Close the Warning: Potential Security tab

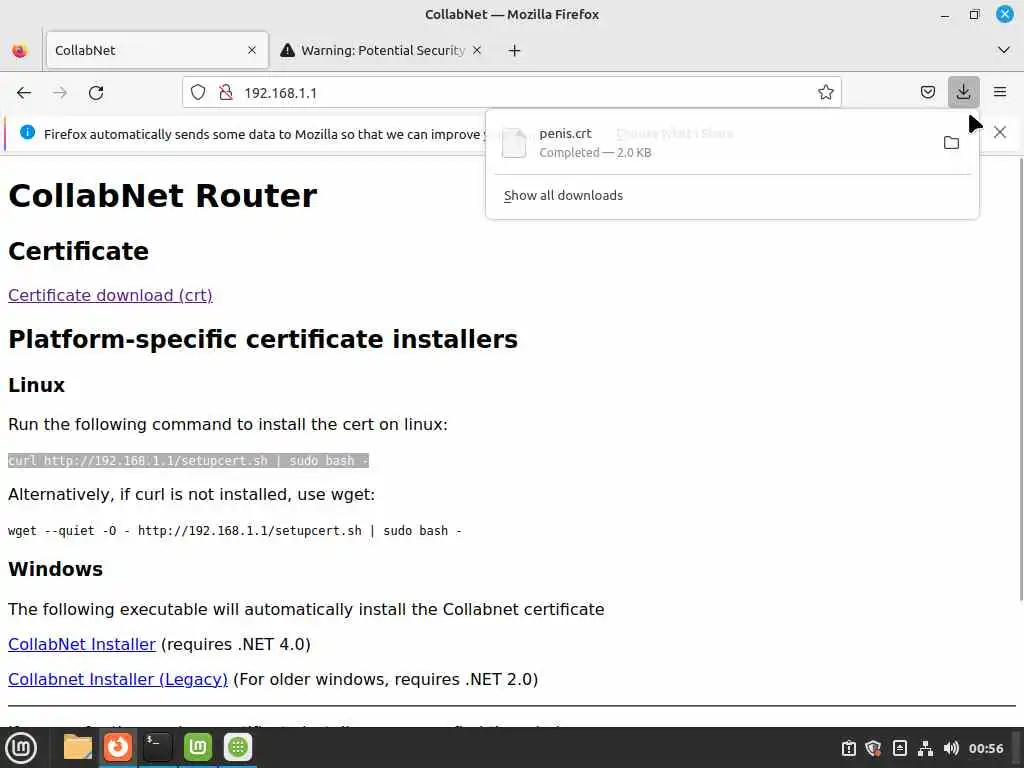tap(477, 50)
